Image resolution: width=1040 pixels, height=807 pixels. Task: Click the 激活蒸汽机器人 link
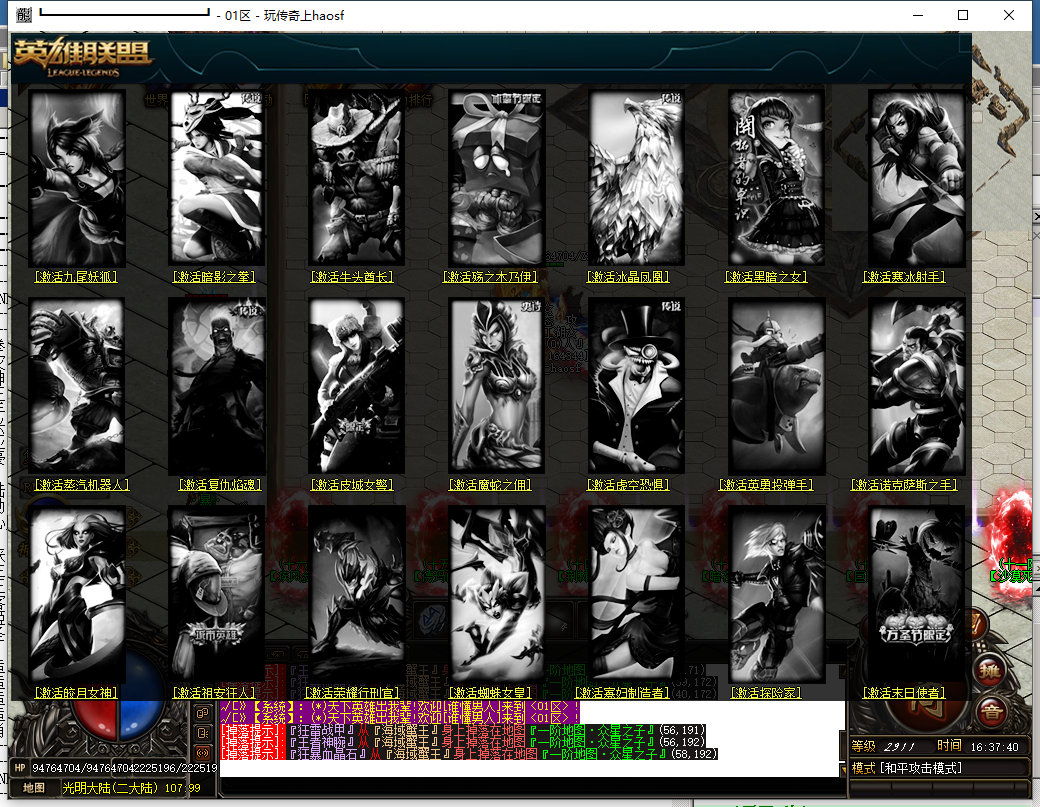pyautogui.click(x=81, y=484)
